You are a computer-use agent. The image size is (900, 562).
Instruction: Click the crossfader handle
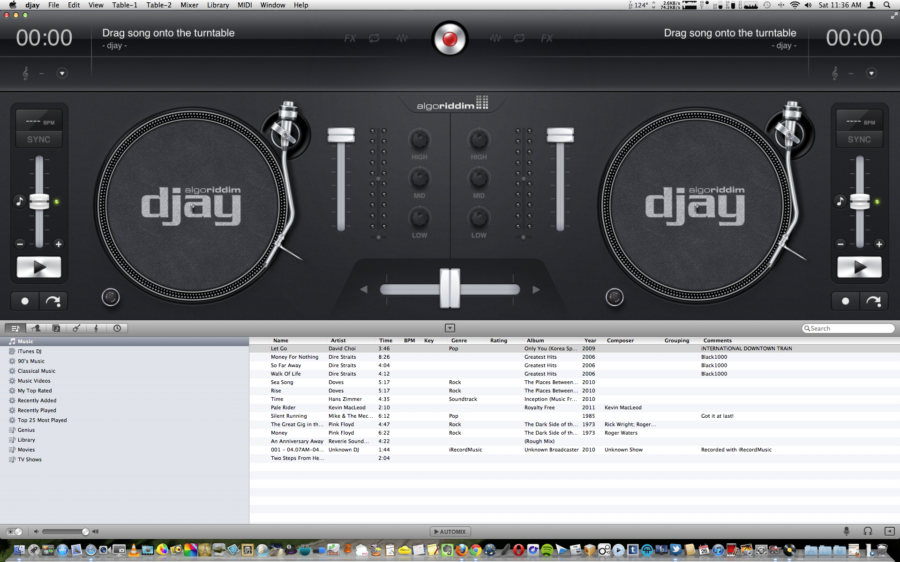pyautogui.click(x=450, y=289)
